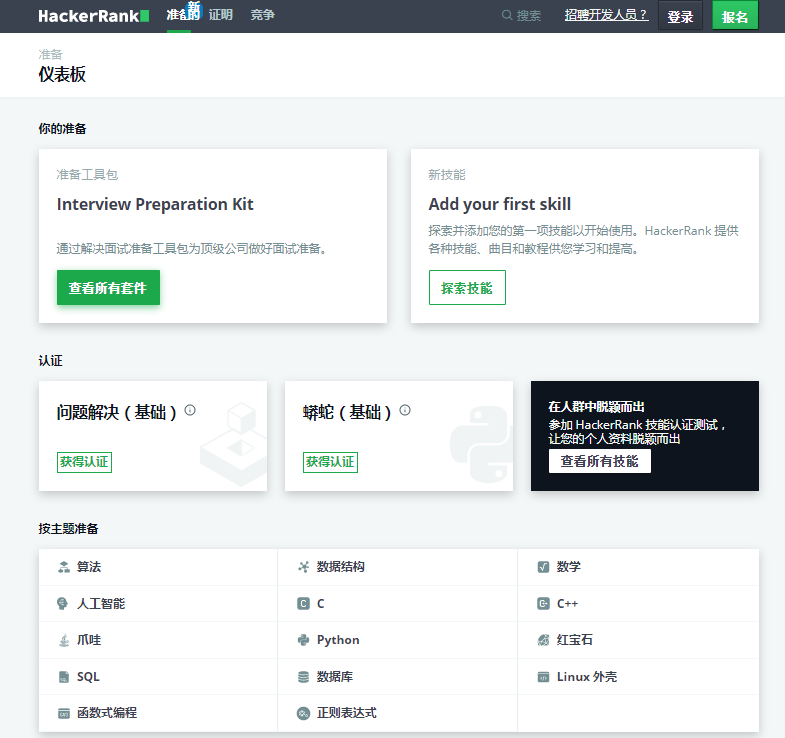Open the 准备 tab in navigation
This screenshot has height=738, width=785.
pyautogui.click(x=179, y=15)
